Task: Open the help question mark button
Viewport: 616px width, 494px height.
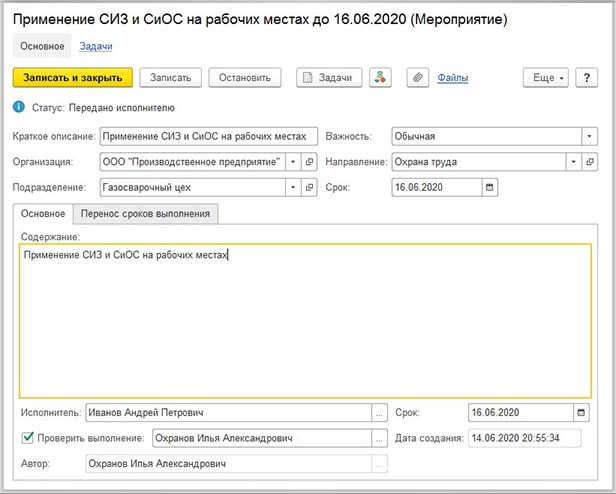Action: [x=587, y=77]
